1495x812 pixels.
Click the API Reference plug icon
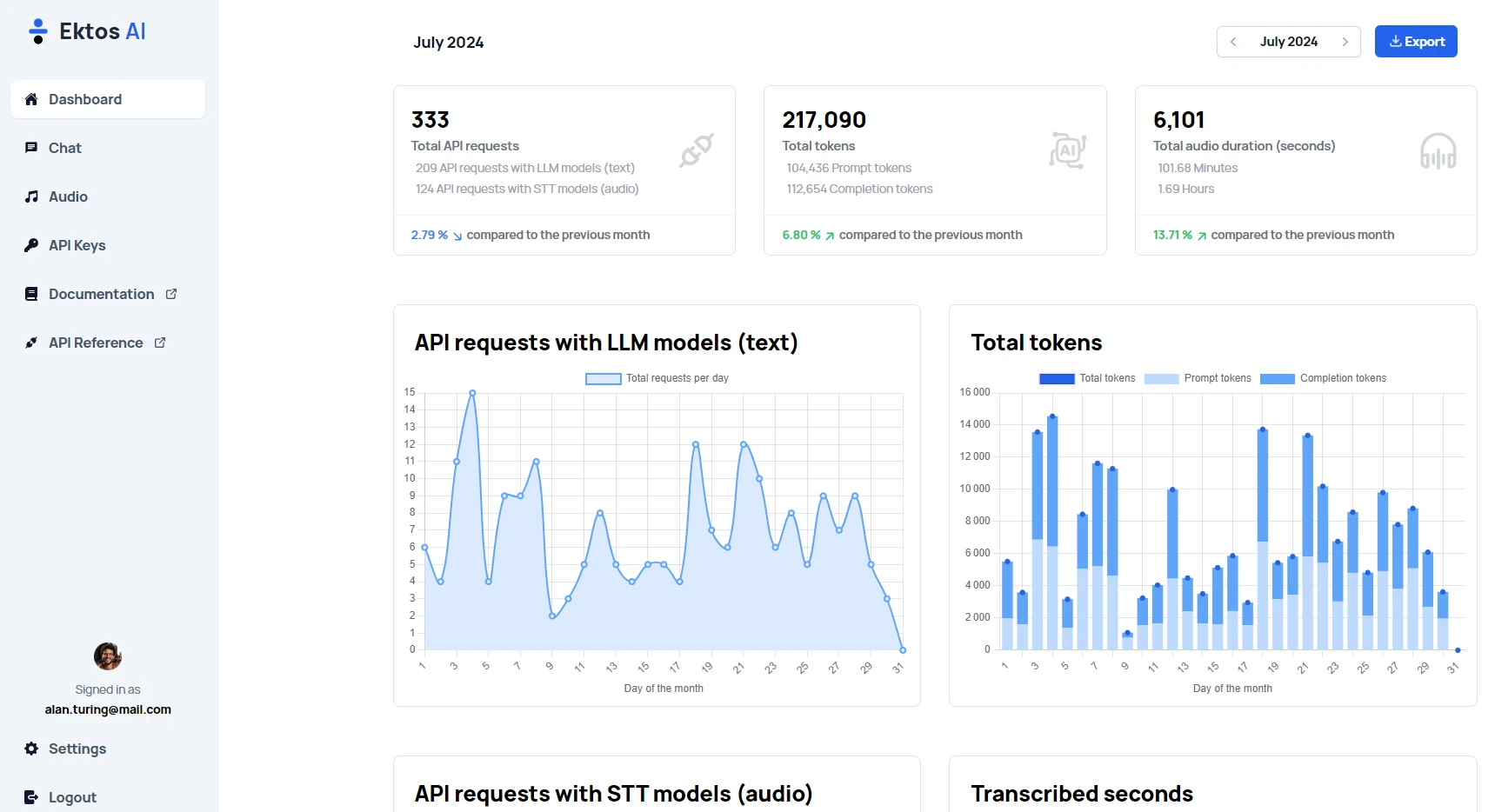[x=31, y=343]
